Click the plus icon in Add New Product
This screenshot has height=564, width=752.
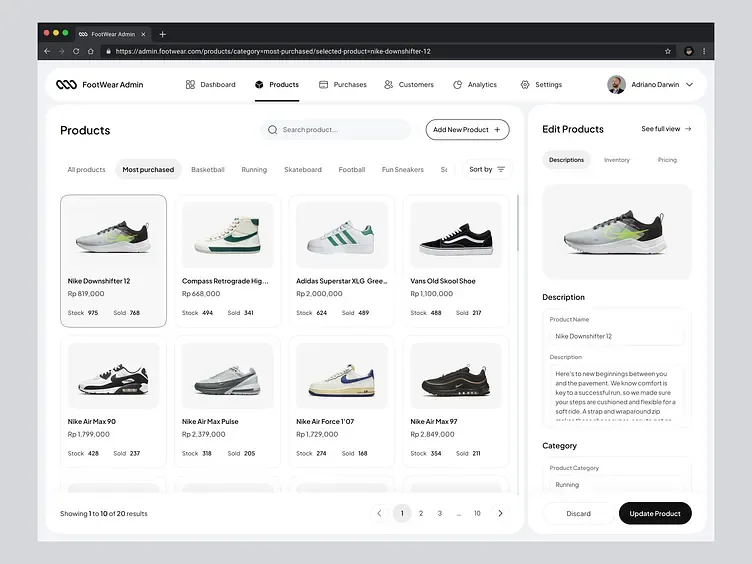point(497,129)
